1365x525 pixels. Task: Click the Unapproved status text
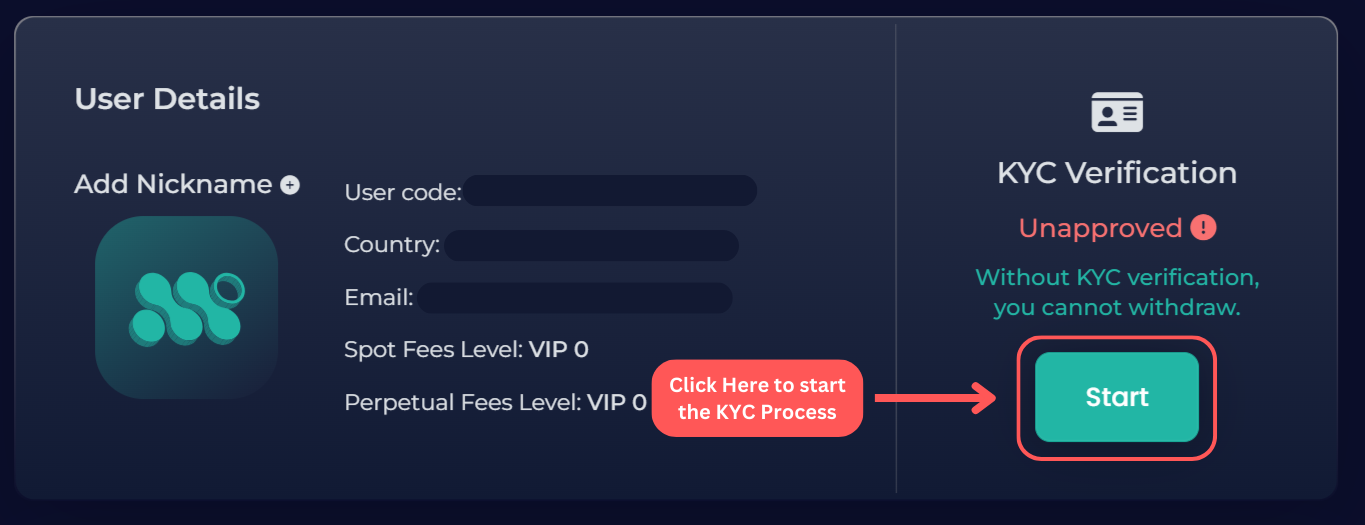pyautogui.click(x=1100, y=228)
